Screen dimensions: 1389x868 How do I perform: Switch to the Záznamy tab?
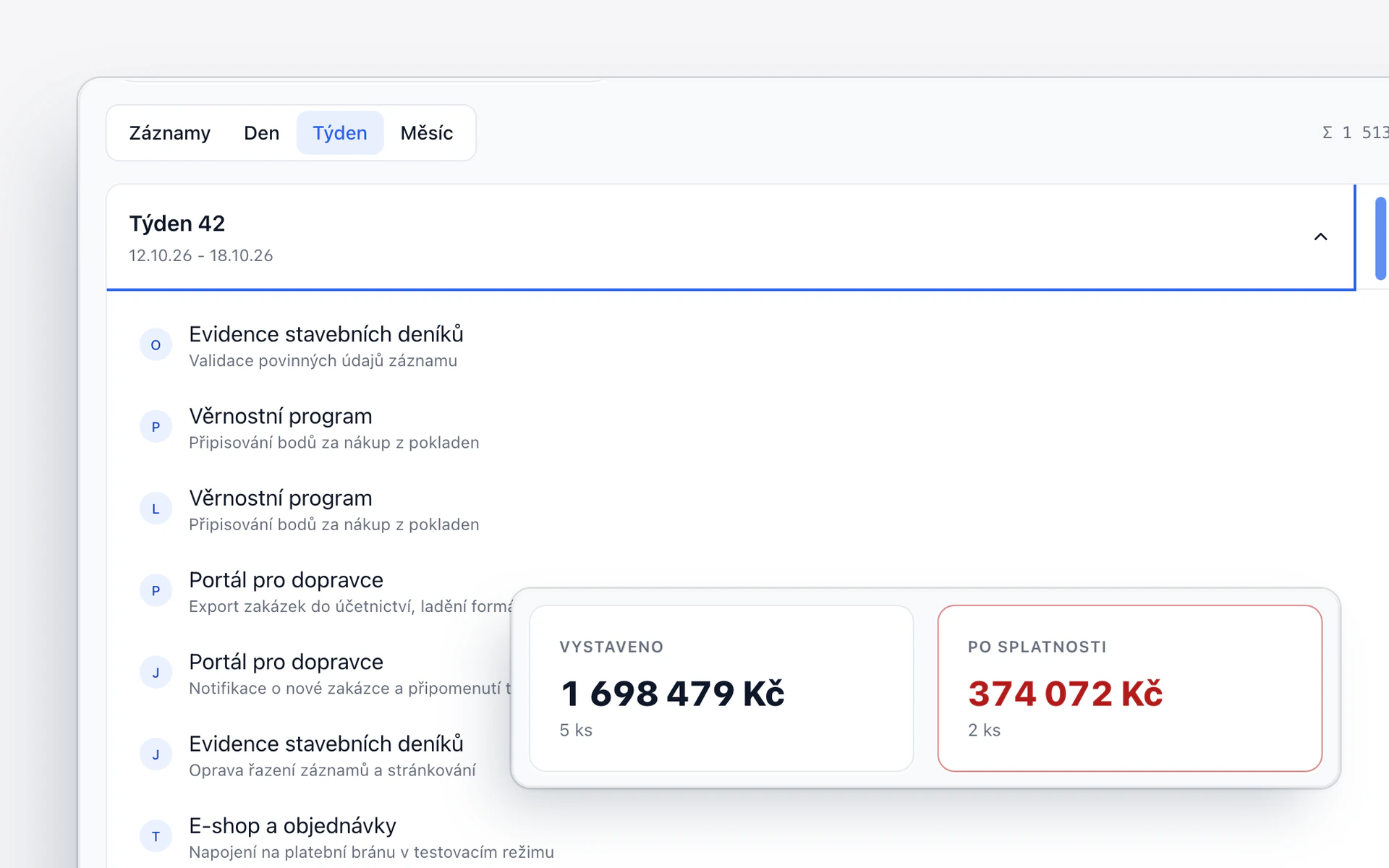tap(169, 133)
